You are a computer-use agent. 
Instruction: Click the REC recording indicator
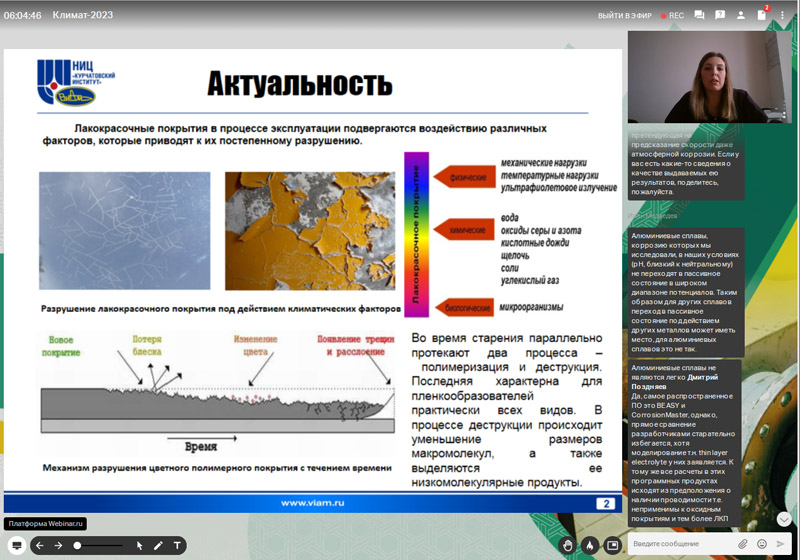click(x=671, y=16)
